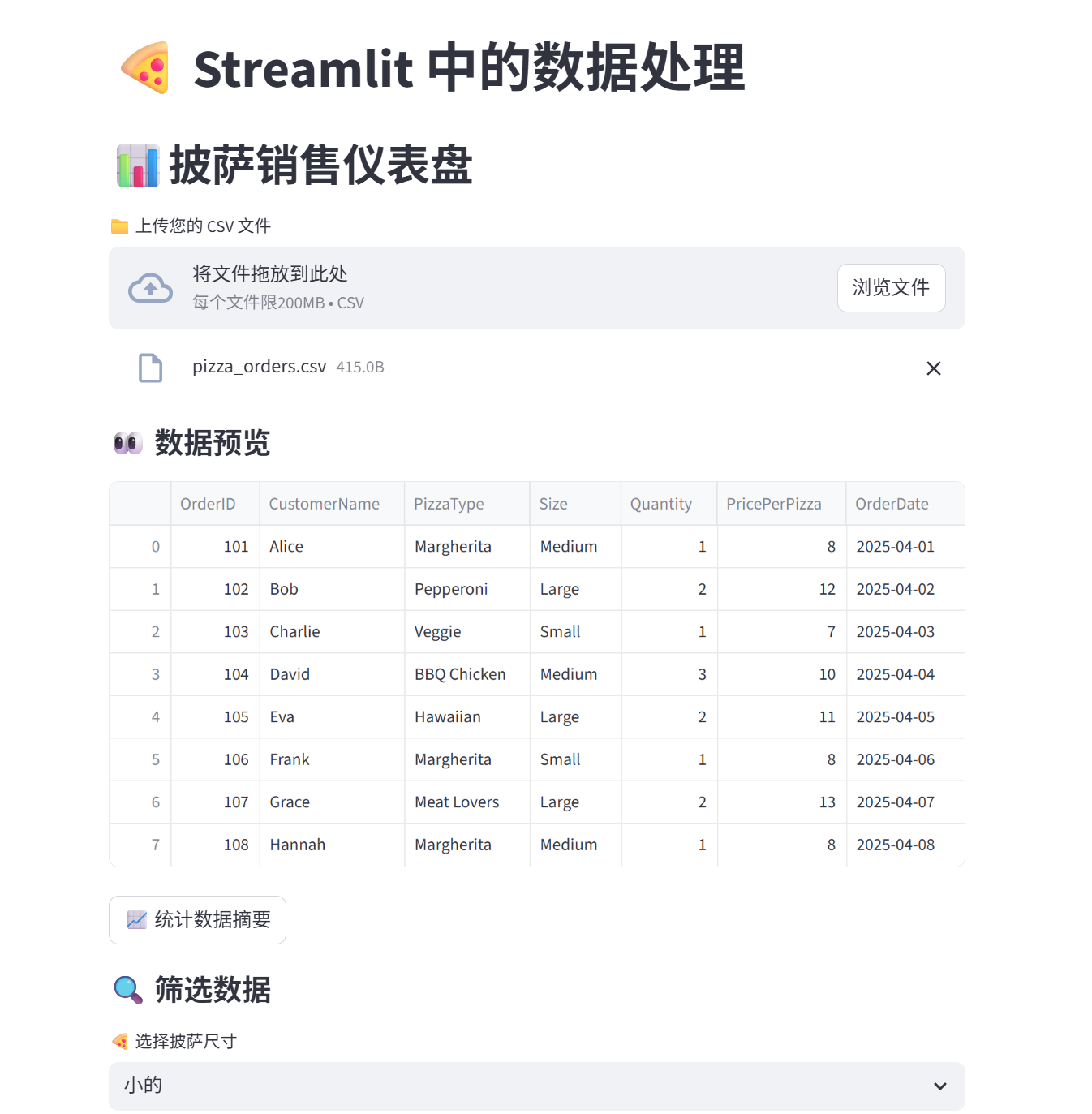Click the OrderDate column header

point(905,504)
